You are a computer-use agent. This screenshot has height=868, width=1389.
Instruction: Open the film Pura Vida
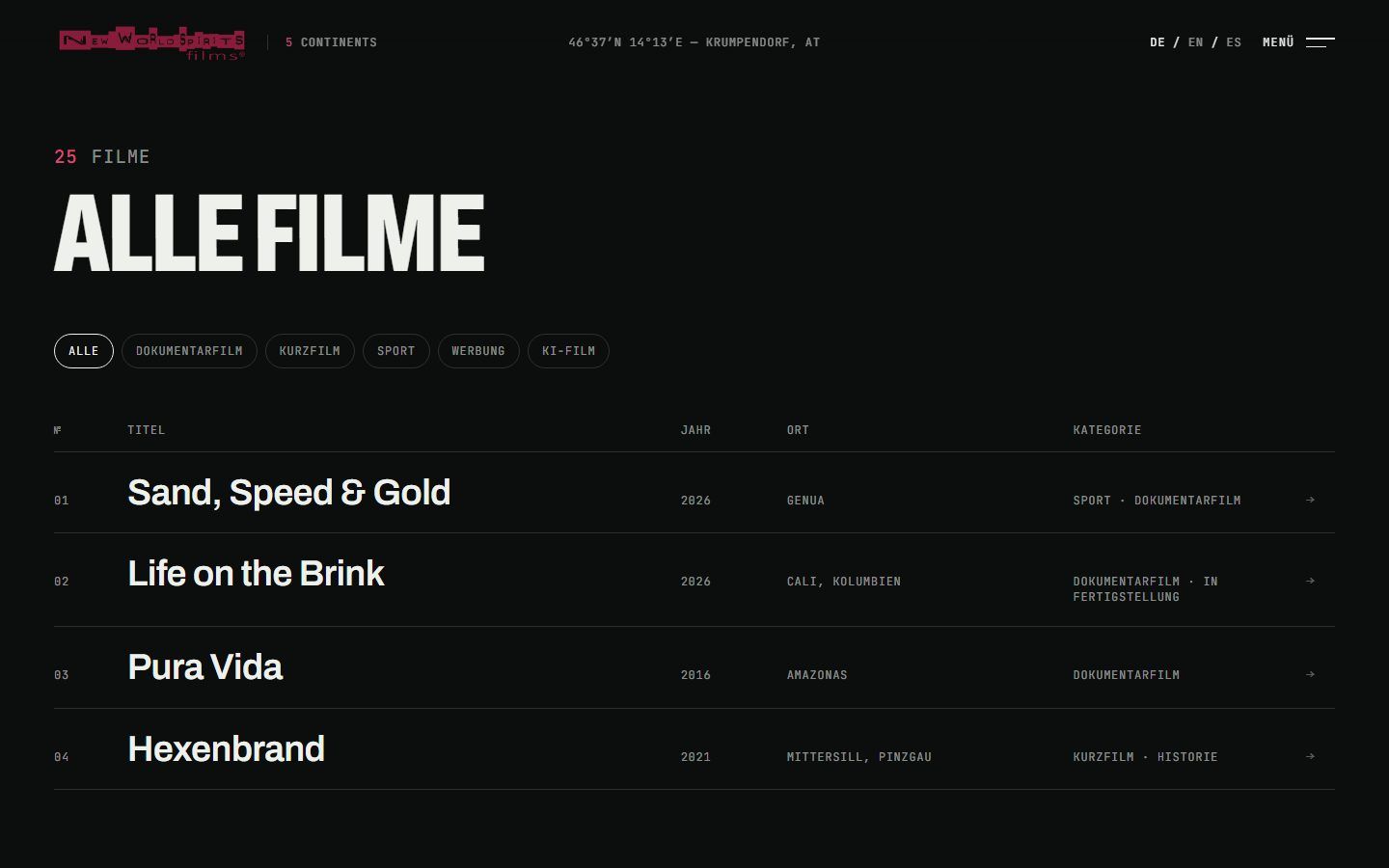[204, 667]
